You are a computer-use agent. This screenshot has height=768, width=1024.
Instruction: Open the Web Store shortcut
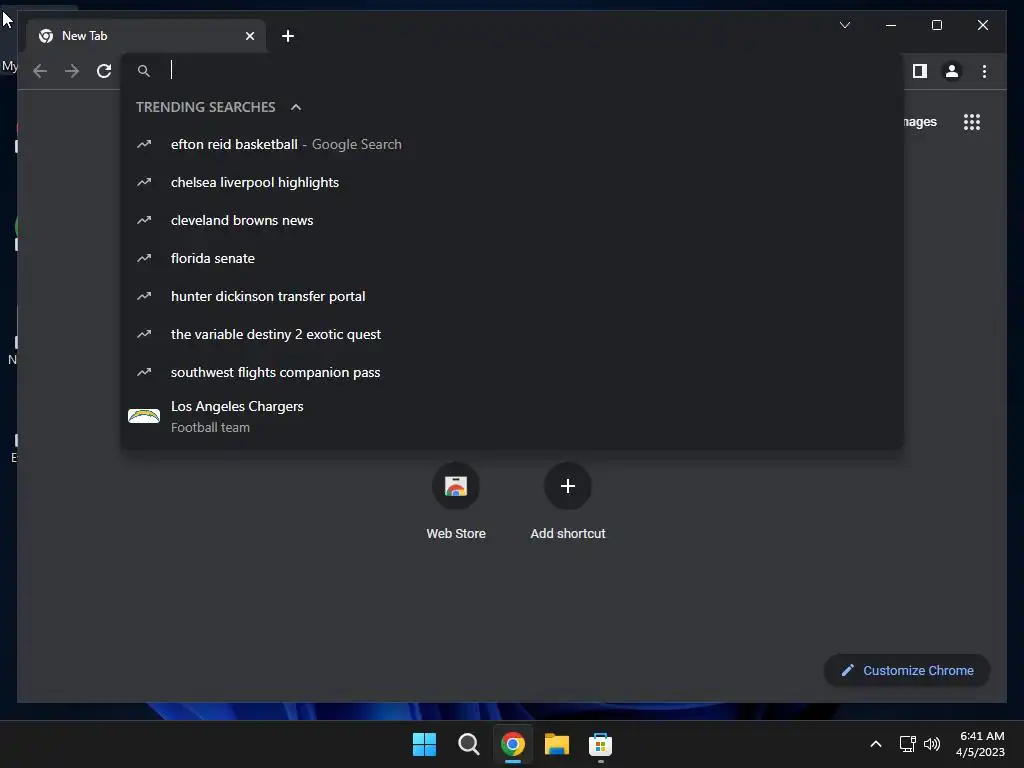[456, 501]
